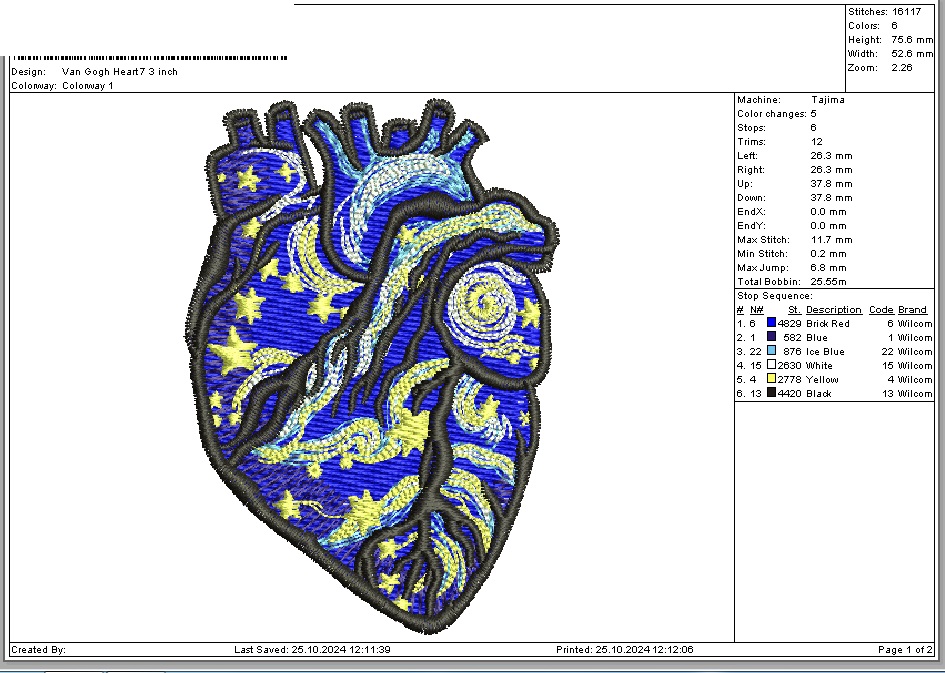945x673 pixels.
Task: Click the 'EndX:' label
Action: (751, 211)
